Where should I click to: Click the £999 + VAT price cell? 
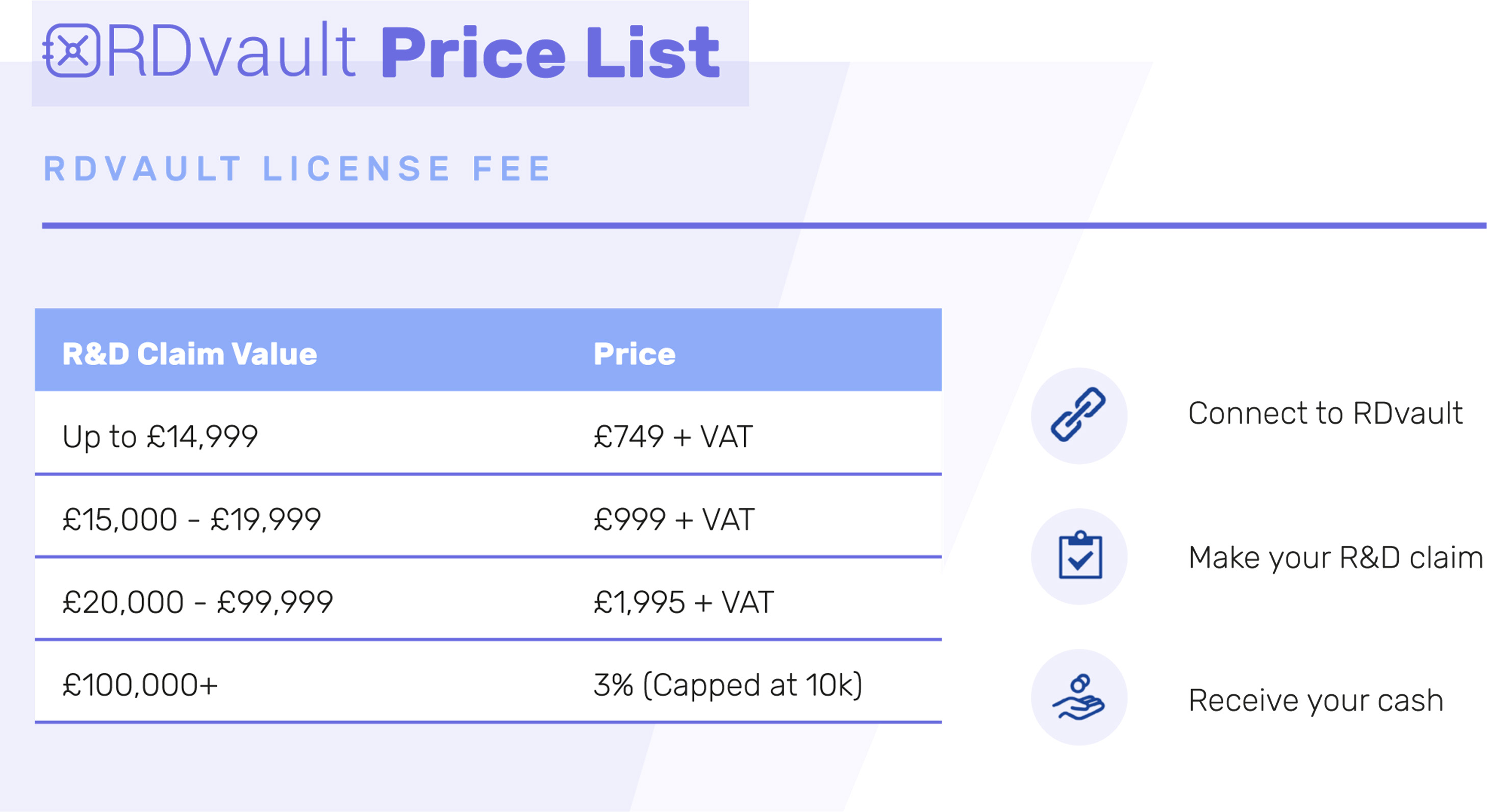pyautogui.click(x=674, y=519)
